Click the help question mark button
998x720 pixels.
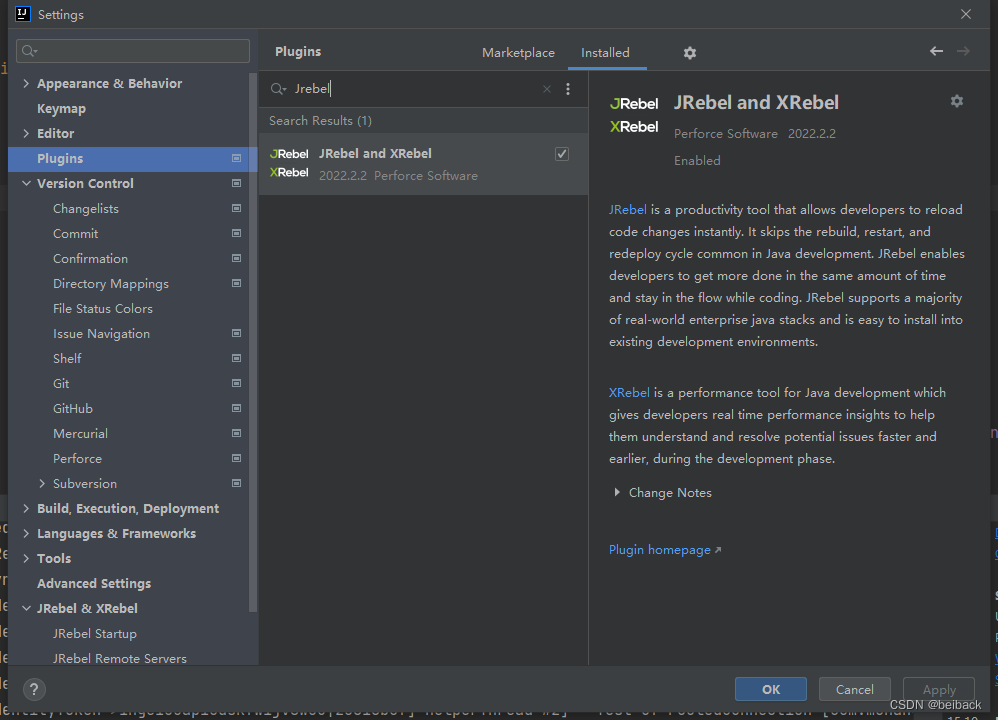click(34, 689)
